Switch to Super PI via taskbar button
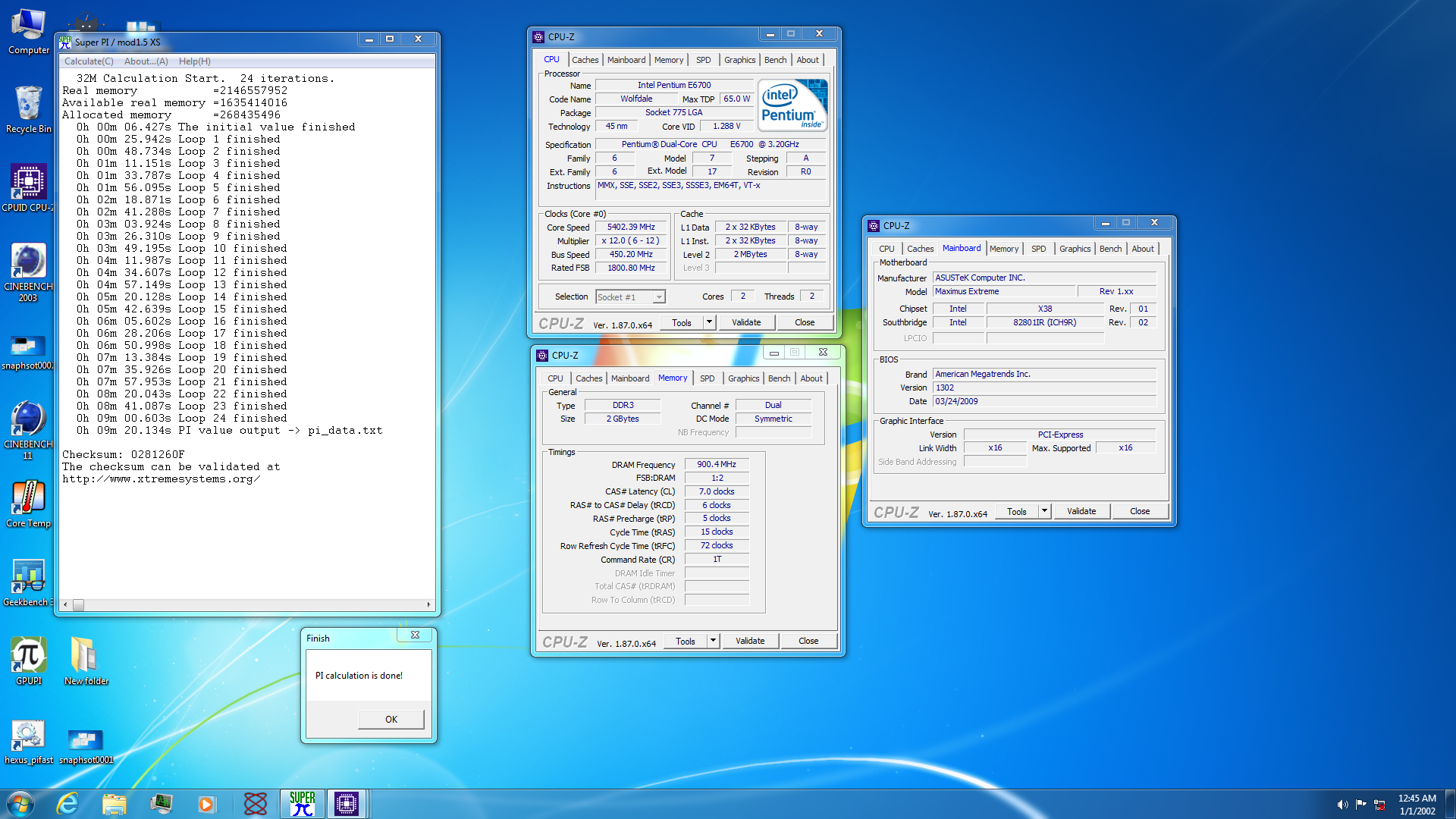The width and height of the screenshot is (1456, 819). 302,804
